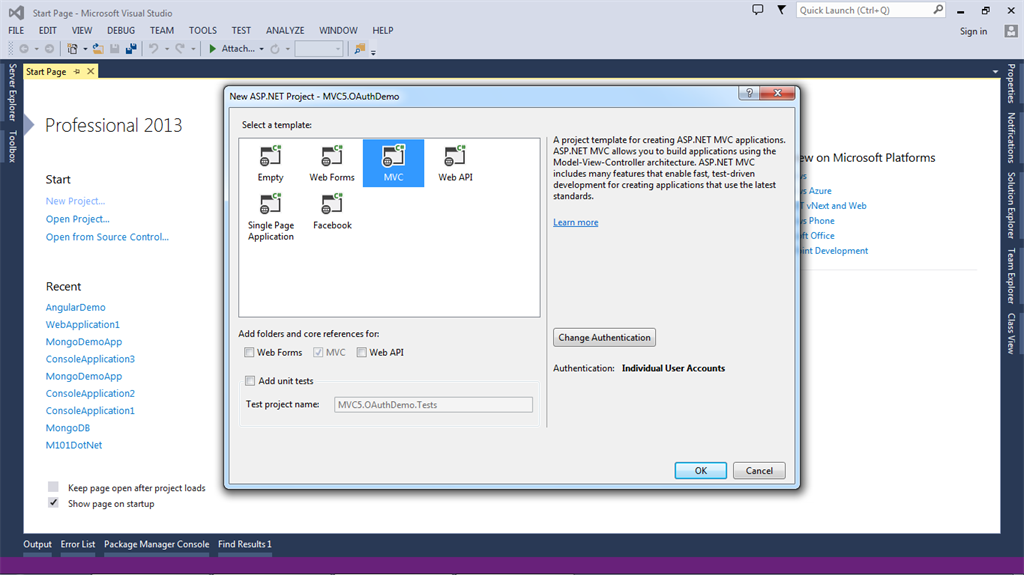Open the TOOLS menu
Image resolution: width=1024 pixels, height=575 pixels.
[202, 31]
